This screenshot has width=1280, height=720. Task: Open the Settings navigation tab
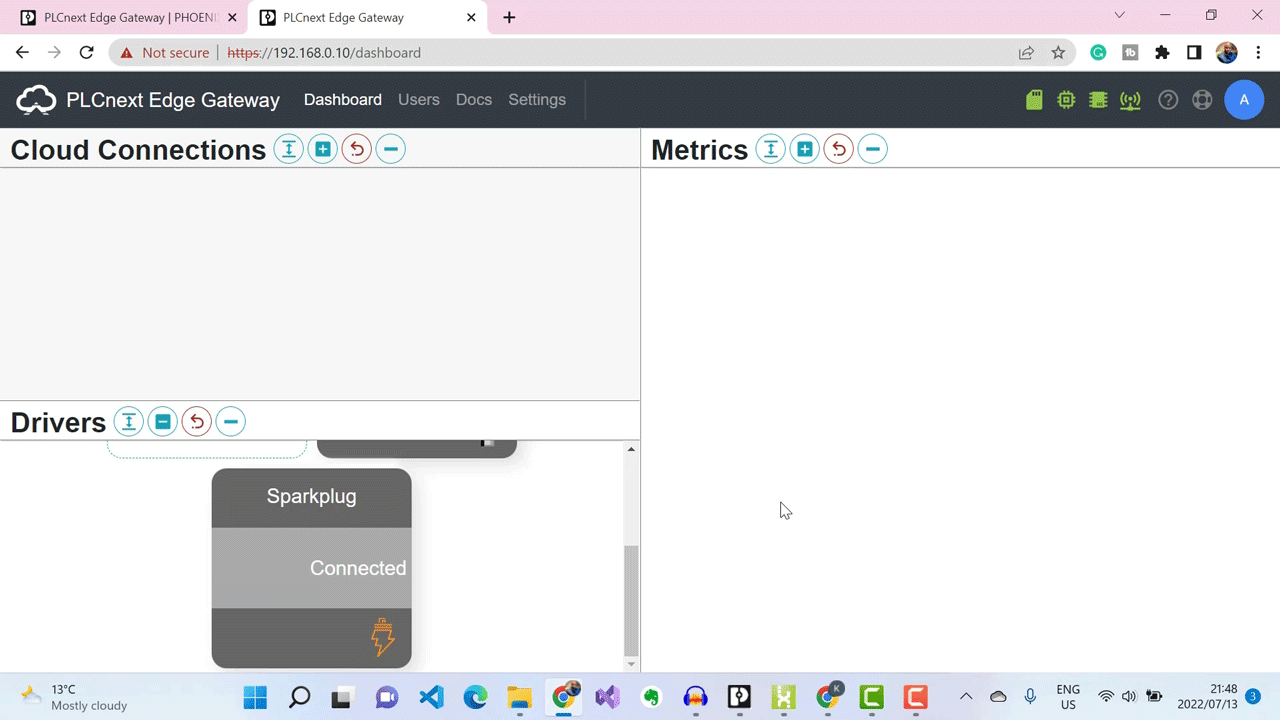coord(537,100)
